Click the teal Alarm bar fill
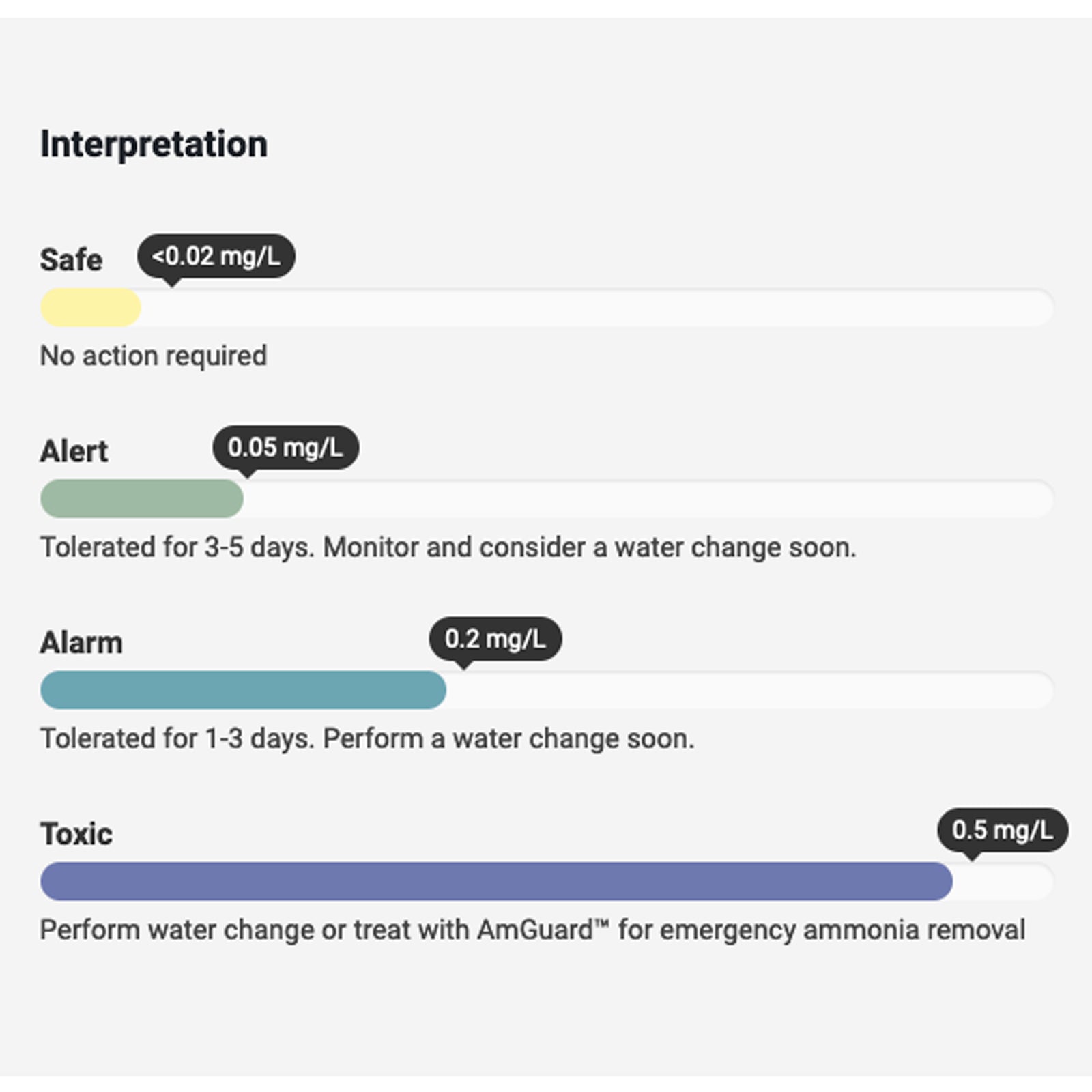This screenshot has height=1092, width=1092. point(243,690)
